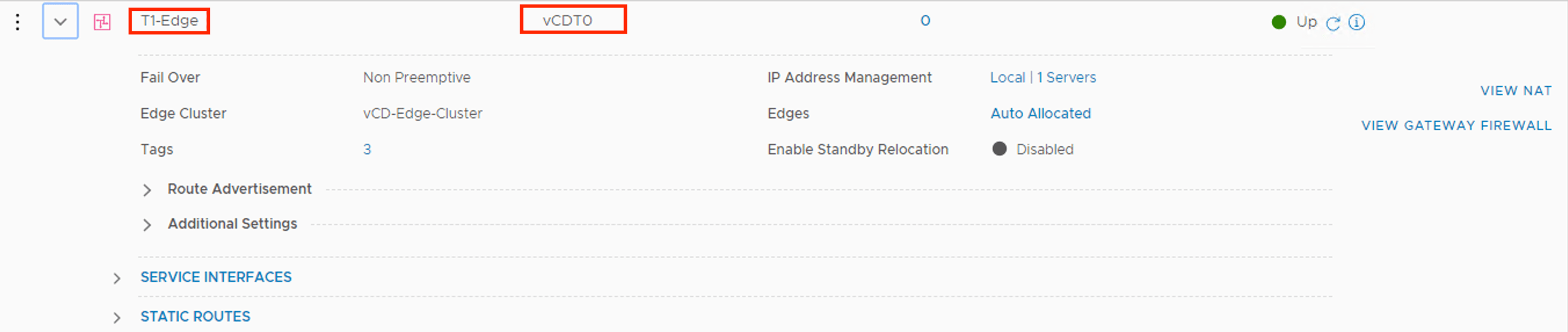Click the vCDT0 linked gateway name
The width and height of the screenshot is (1568, 332).
point(567,21)
